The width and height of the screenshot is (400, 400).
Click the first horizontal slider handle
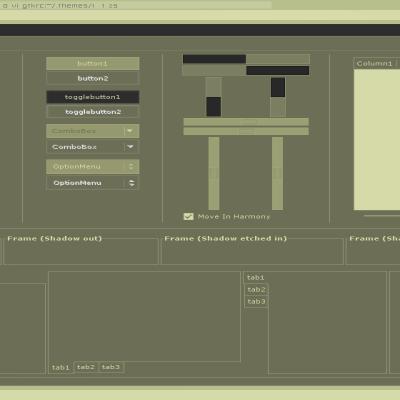click(x=249, y=122)
